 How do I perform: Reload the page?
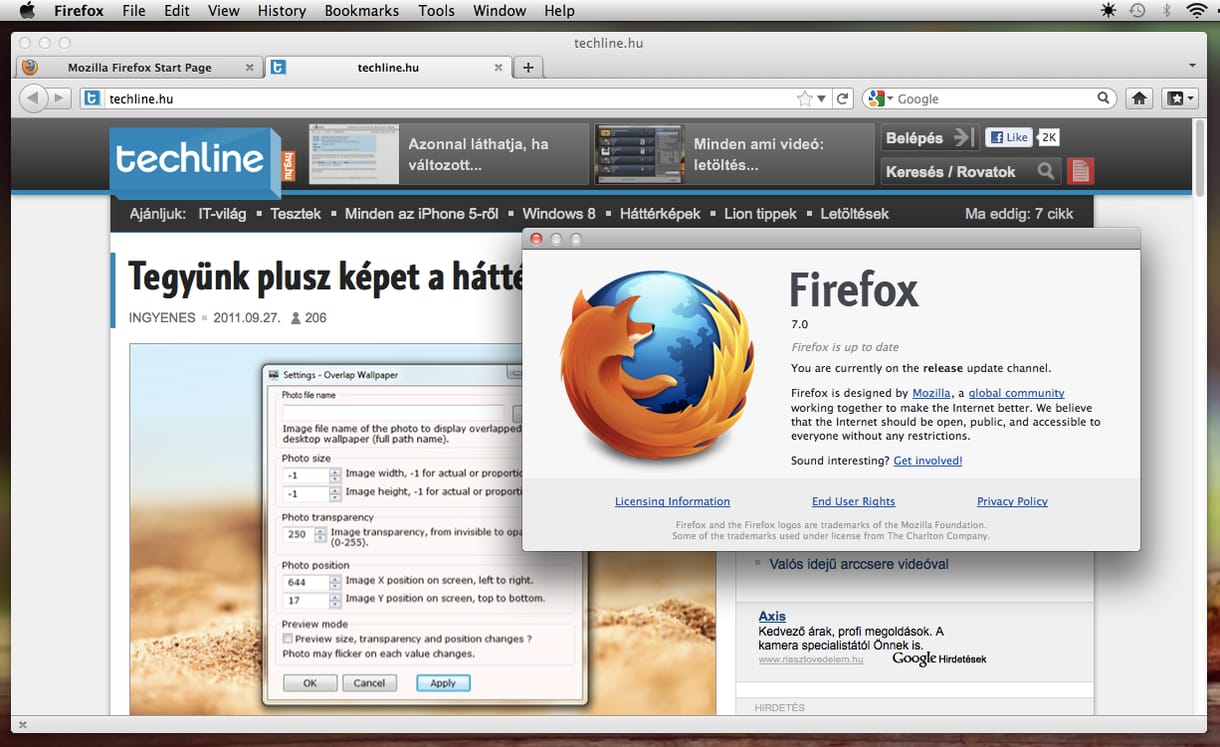pos(843,98)
